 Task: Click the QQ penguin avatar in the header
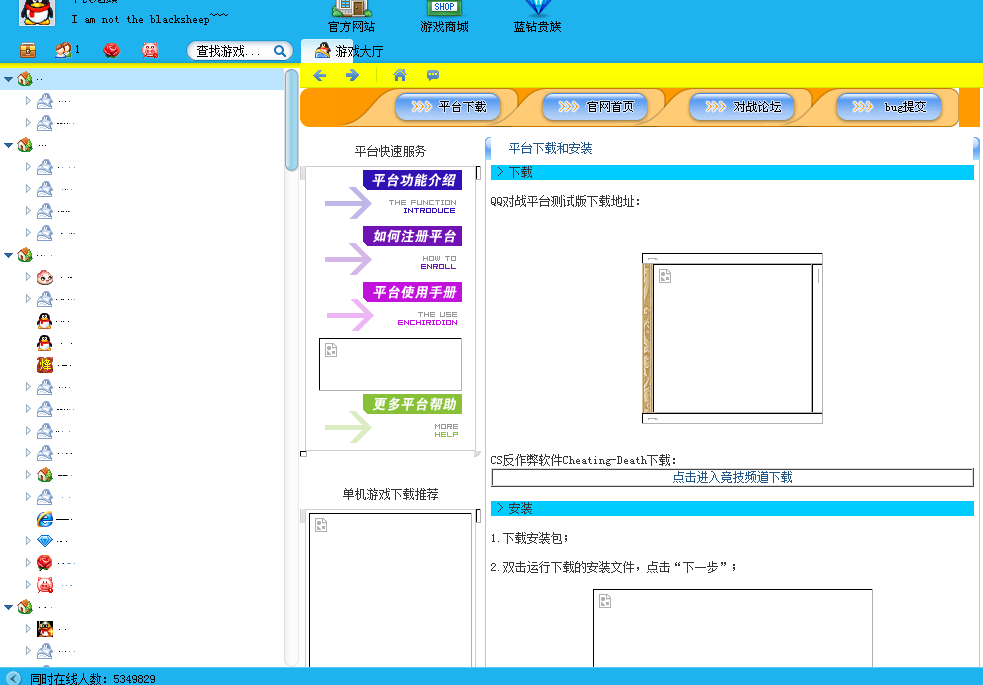pyautogui.click(x=37, y=13)
